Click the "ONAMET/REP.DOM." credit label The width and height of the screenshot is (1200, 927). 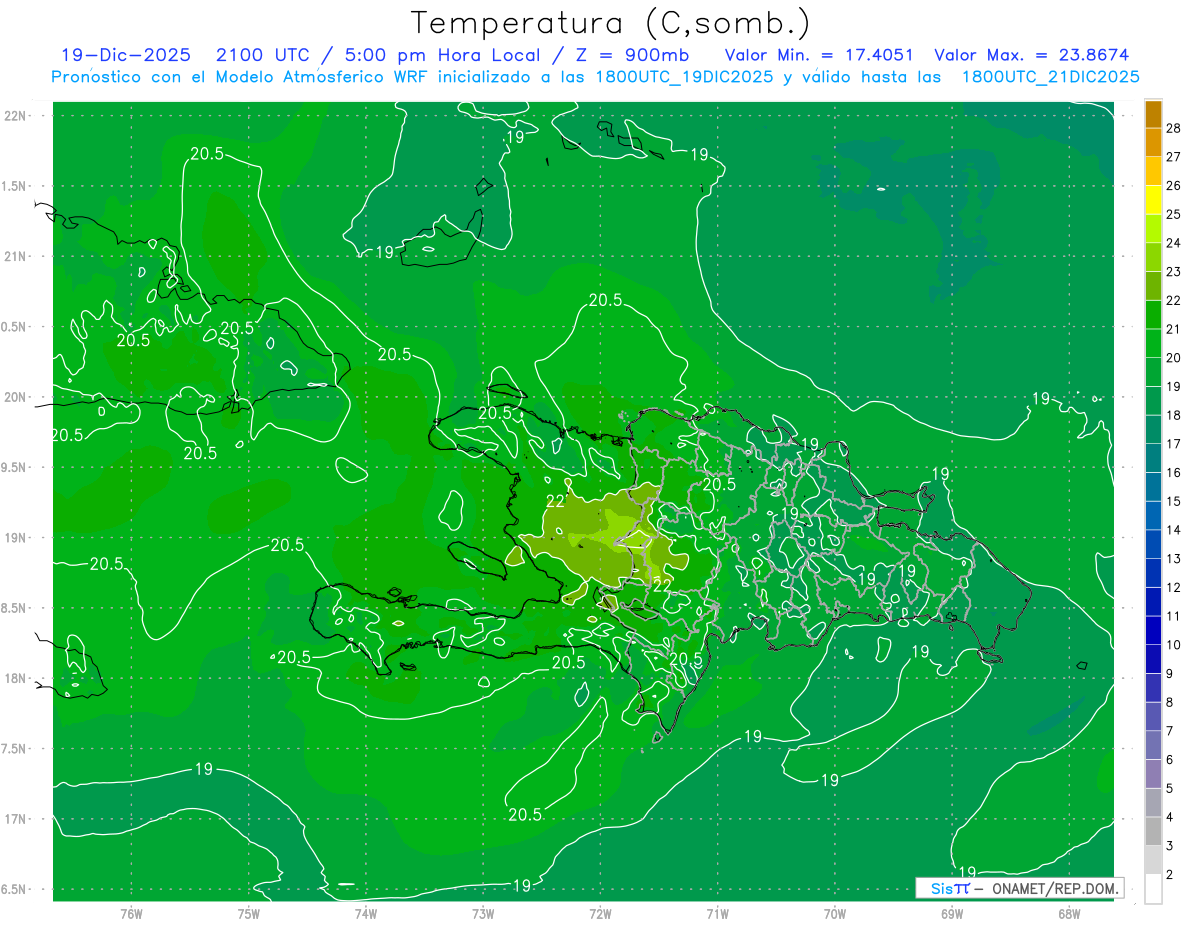point(1054,888)
